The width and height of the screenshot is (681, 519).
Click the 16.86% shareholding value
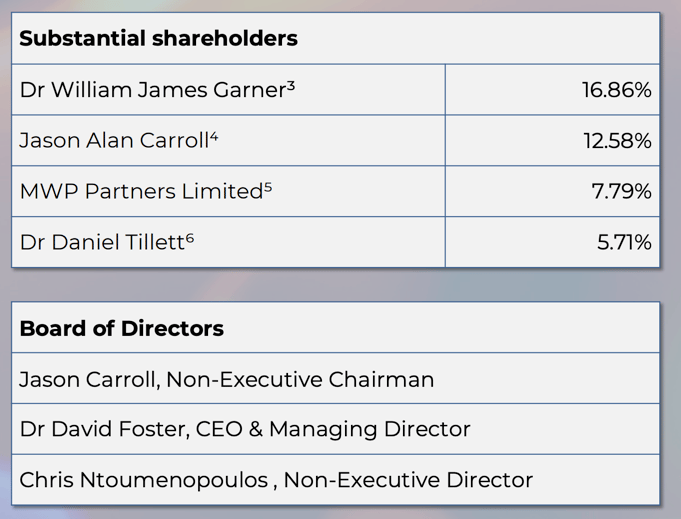(616, 90)
